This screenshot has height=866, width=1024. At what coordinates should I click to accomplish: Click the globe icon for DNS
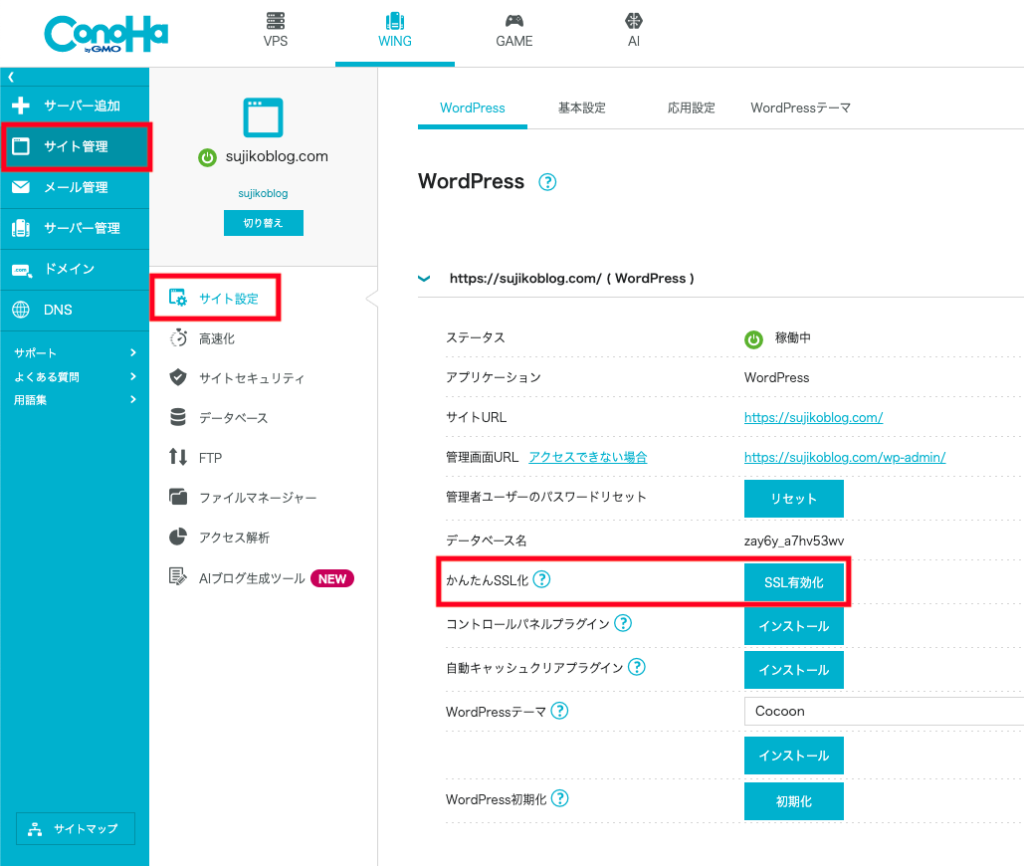click(21, 310)
